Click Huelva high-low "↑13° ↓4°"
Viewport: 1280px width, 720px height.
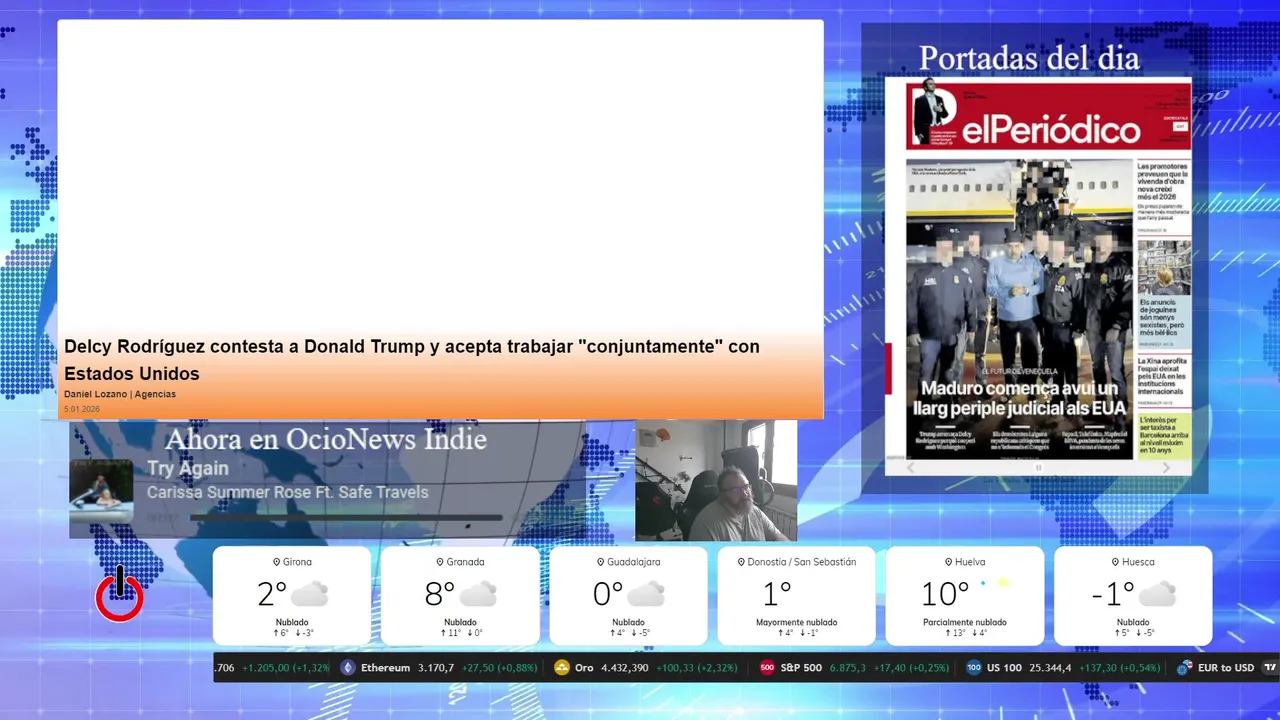click(965, 633)
